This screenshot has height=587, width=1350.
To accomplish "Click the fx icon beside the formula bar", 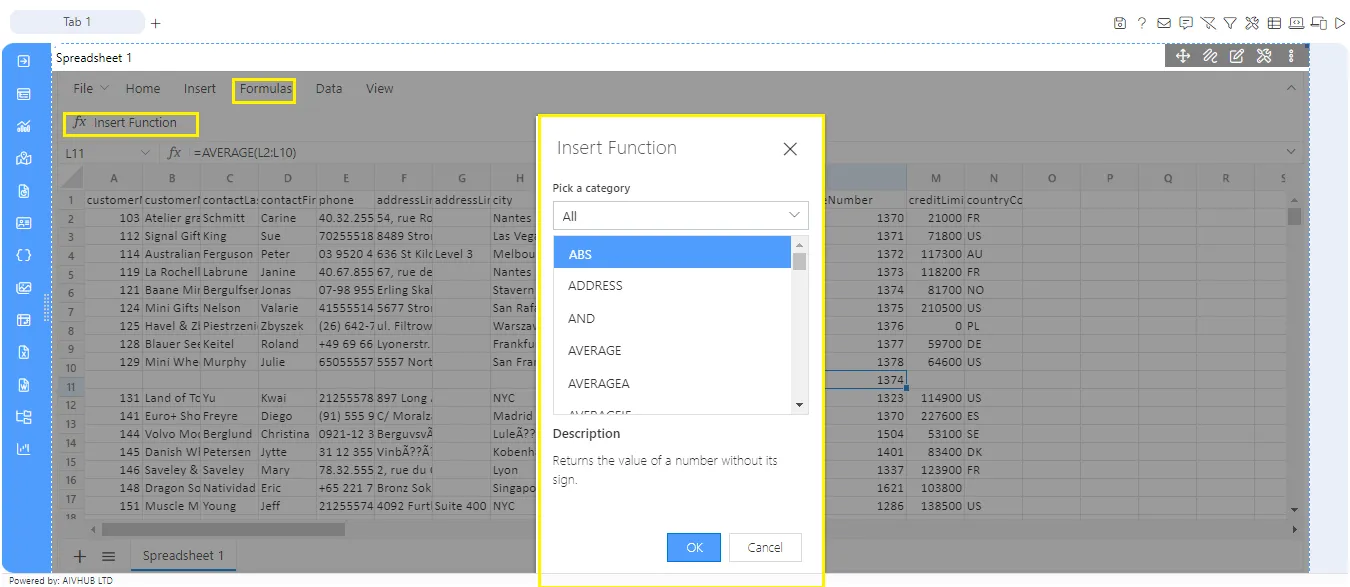I will 174,152.
